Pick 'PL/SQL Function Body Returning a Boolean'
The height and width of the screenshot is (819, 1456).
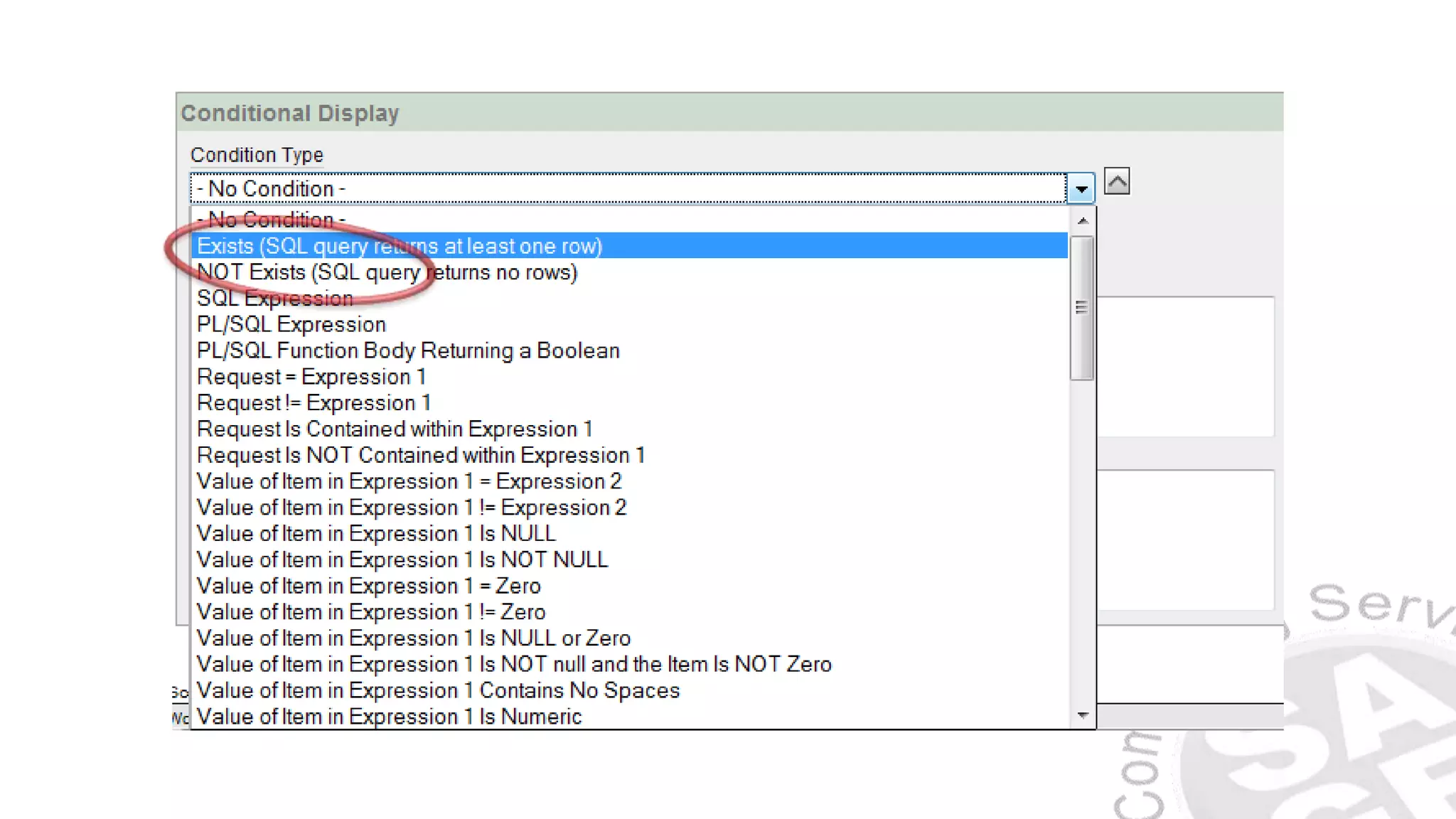(x=408, y=350)
